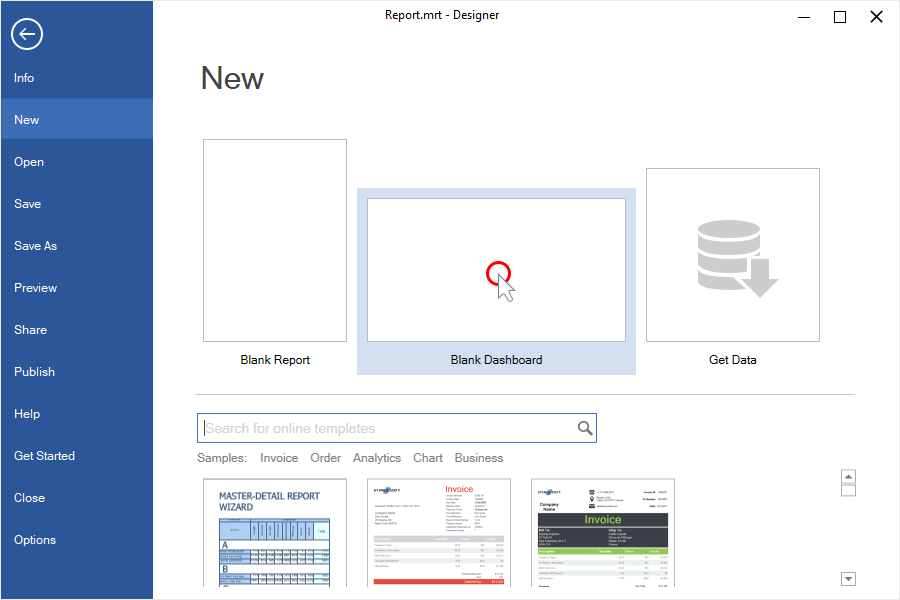Open the green Invoice template thumbnail
Screen dimensions: 900x600
(603, 532)
